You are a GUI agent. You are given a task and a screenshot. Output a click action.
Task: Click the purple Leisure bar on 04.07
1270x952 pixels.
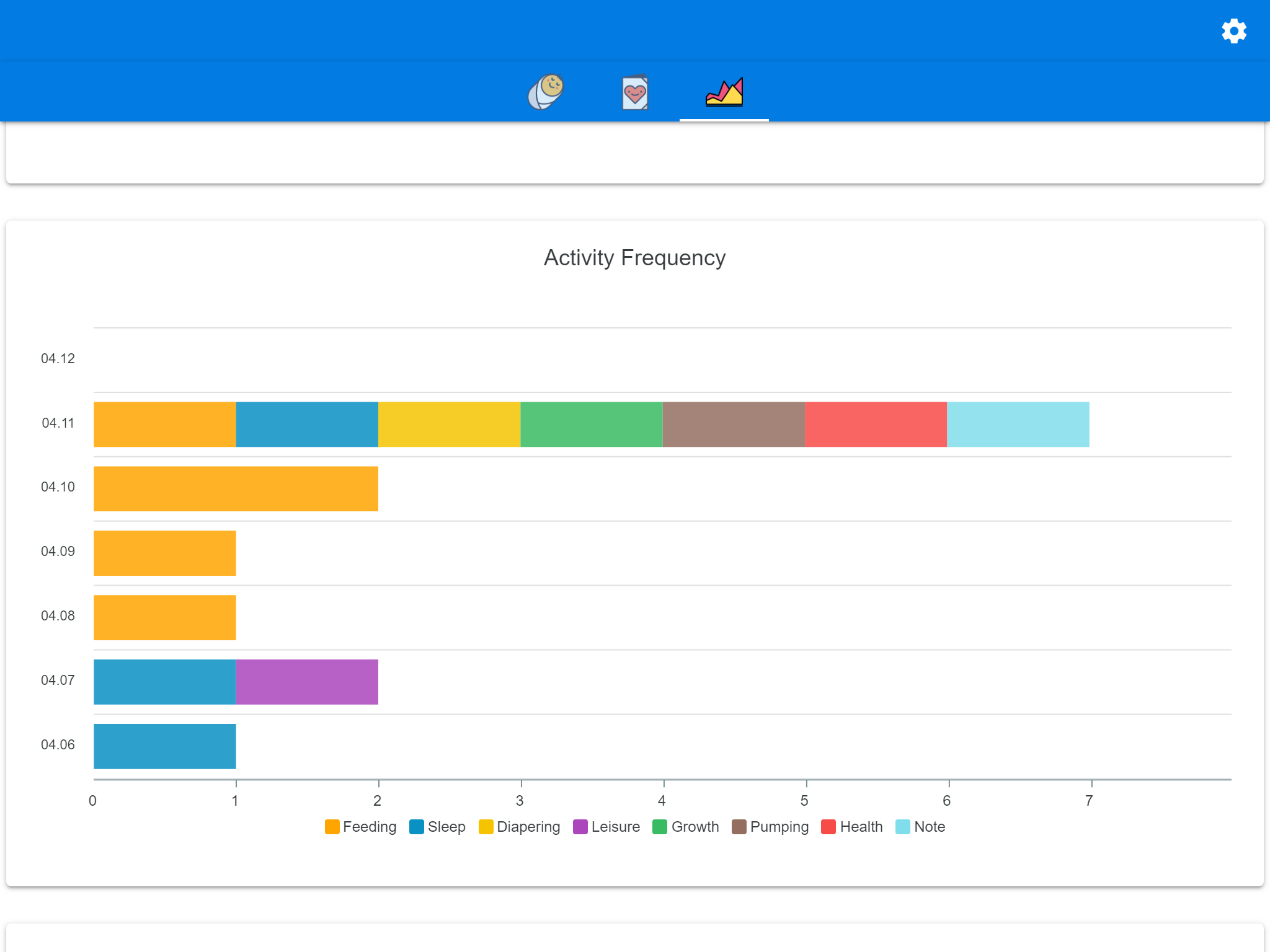307,682
